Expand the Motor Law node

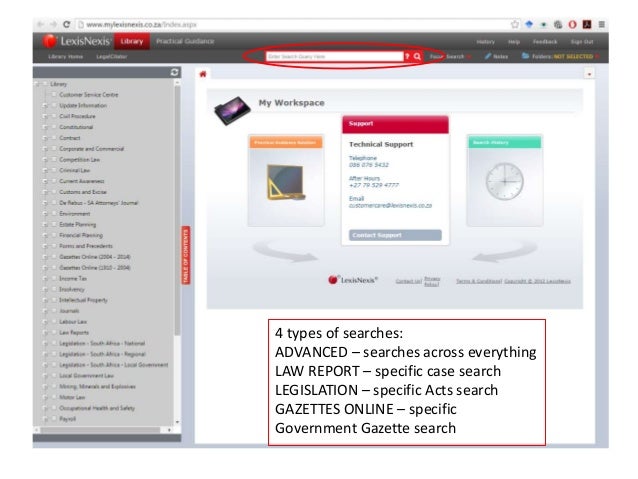click(x=45, y=398)
